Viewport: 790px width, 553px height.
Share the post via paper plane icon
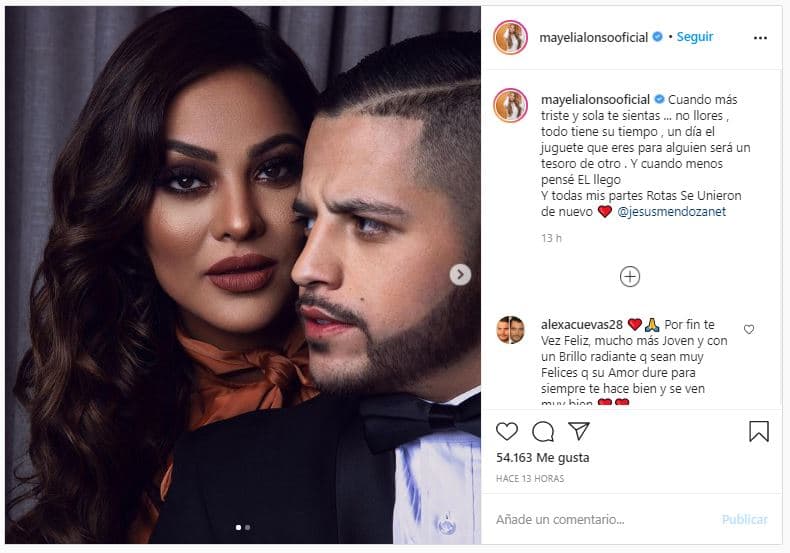pyautogui.click(x=578, y=431)
